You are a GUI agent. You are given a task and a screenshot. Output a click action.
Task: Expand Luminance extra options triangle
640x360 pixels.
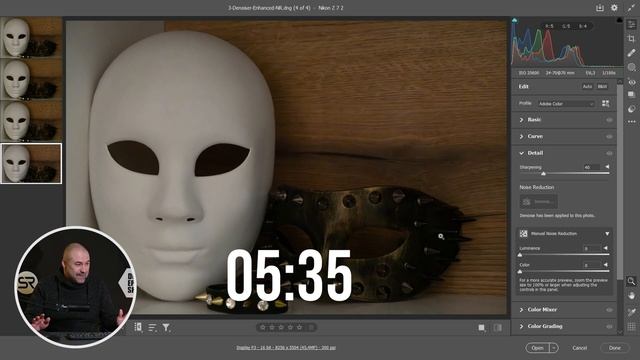[606, 248]
